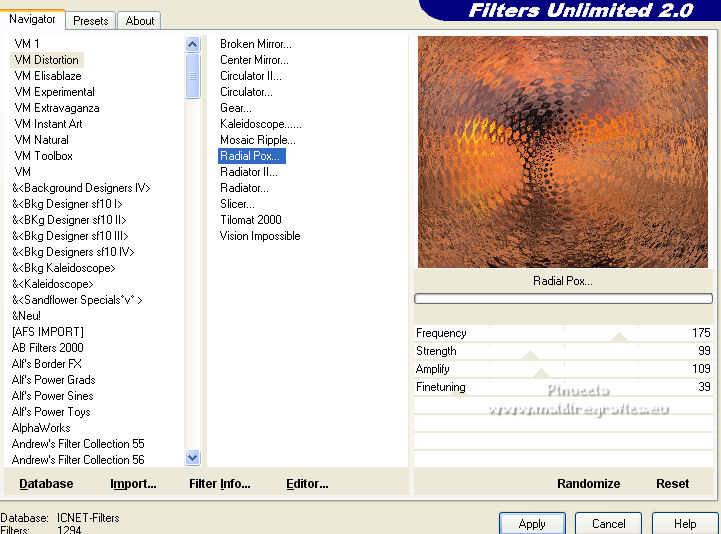
Task: Select VM Toolbox category
Action: (x=43, y=155)
